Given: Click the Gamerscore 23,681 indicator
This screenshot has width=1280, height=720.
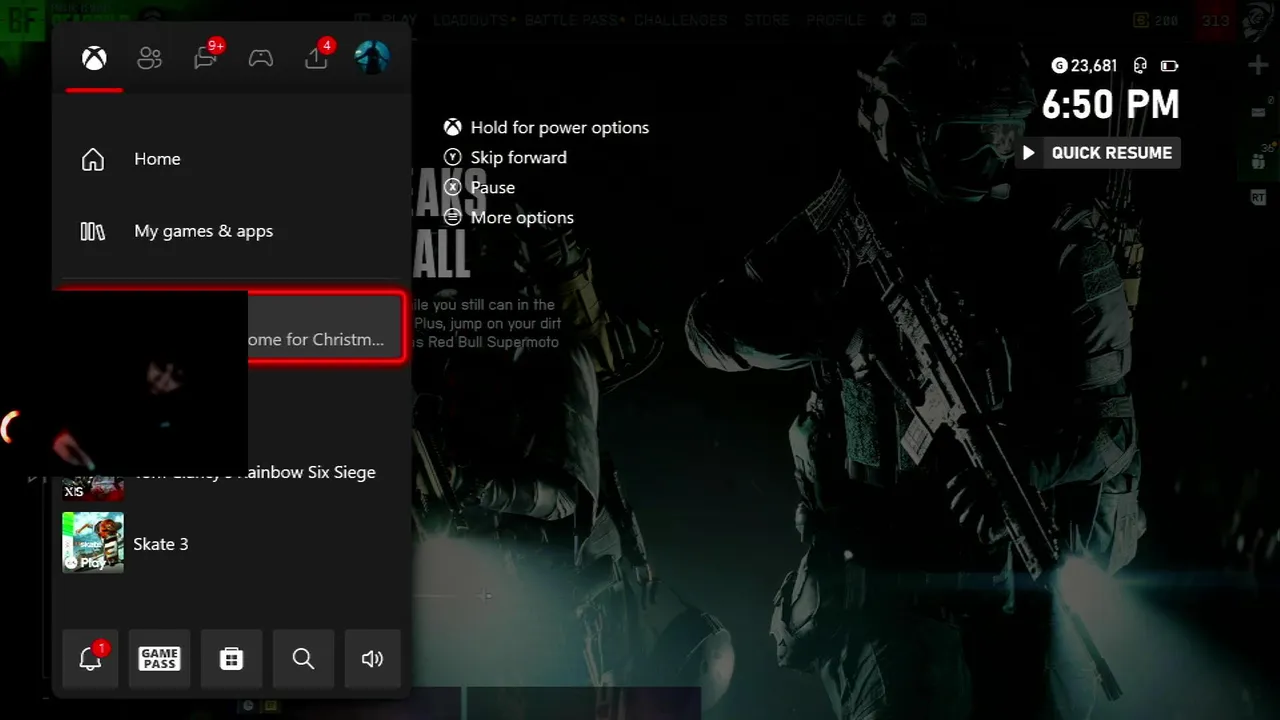Looking at the screenshot, I should [x=1085, y=66].
